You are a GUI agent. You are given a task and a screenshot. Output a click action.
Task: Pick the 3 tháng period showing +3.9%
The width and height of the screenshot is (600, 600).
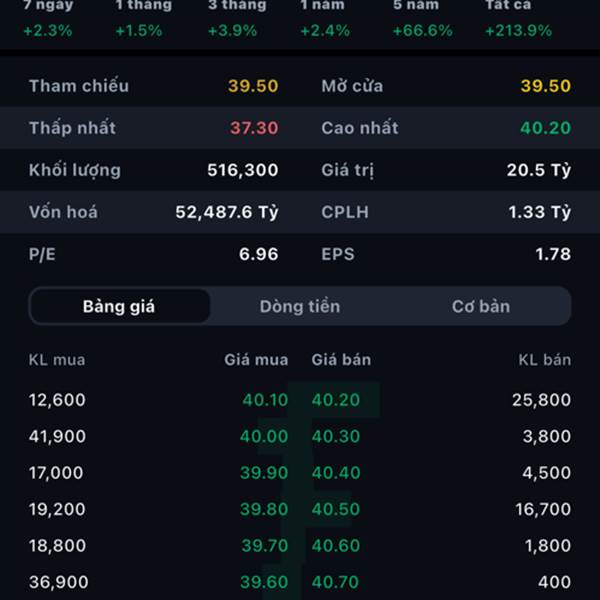coord(231,18)
